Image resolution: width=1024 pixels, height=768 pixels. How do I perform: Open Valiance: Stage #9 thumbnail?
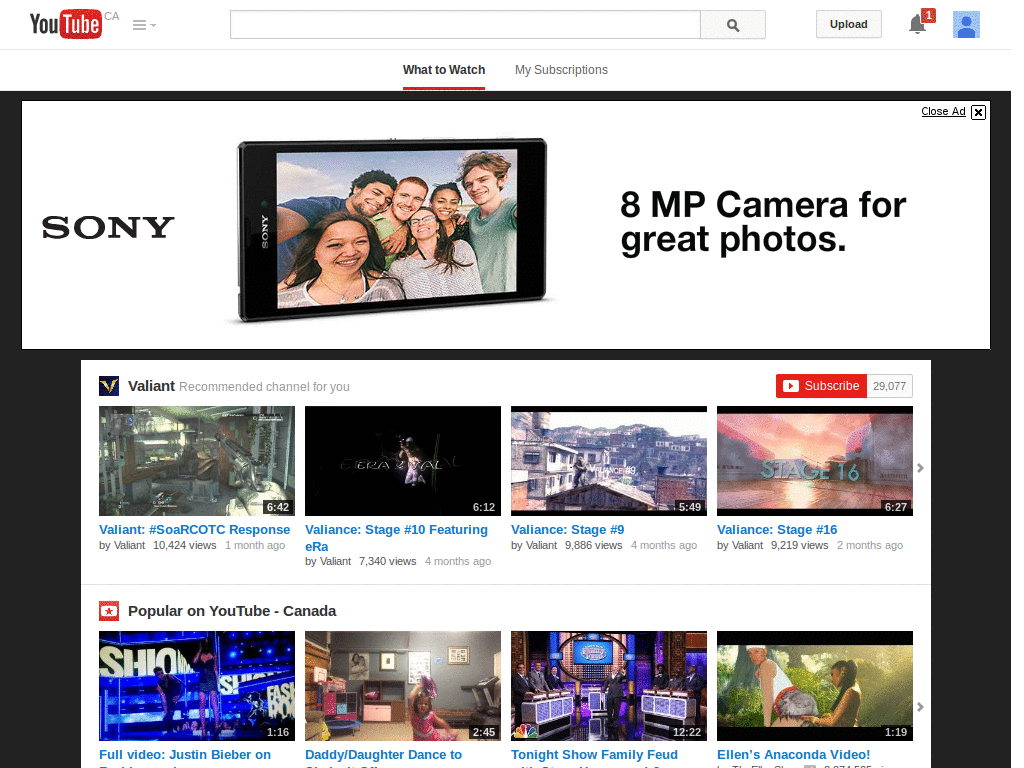tap(609, 461)
